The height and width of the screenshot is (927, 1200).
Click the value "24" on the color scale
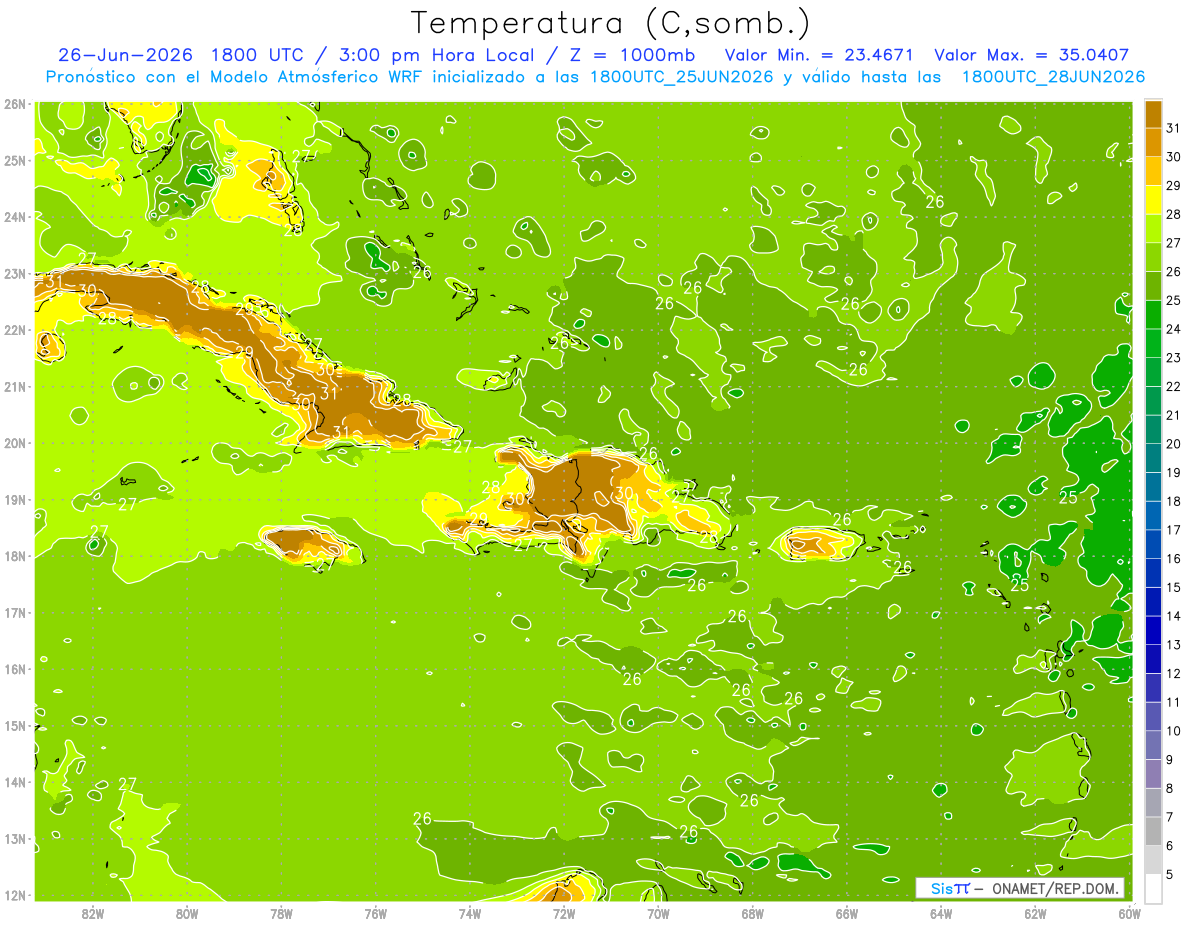[1174, 329]
